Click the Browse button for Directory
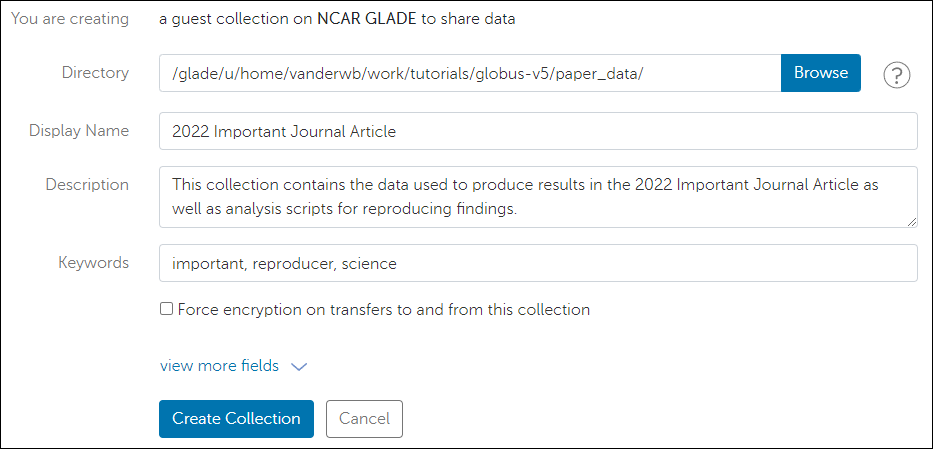This screenshot has height=449, width=933. [x=820, y=73]
